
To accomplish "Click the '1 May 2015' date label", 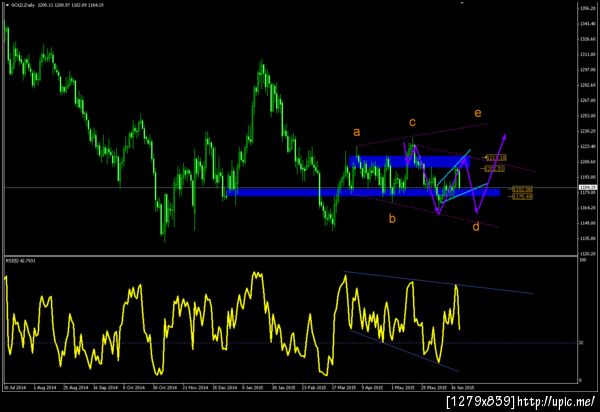I will 403,387.
